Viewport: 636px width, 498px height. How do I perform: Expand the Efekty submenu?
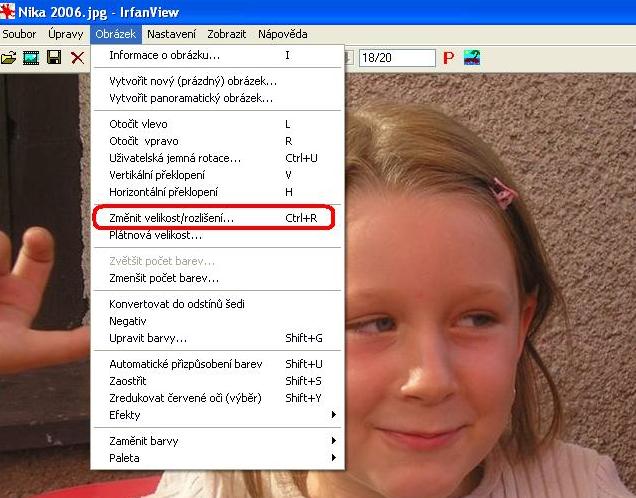[217, 415]
